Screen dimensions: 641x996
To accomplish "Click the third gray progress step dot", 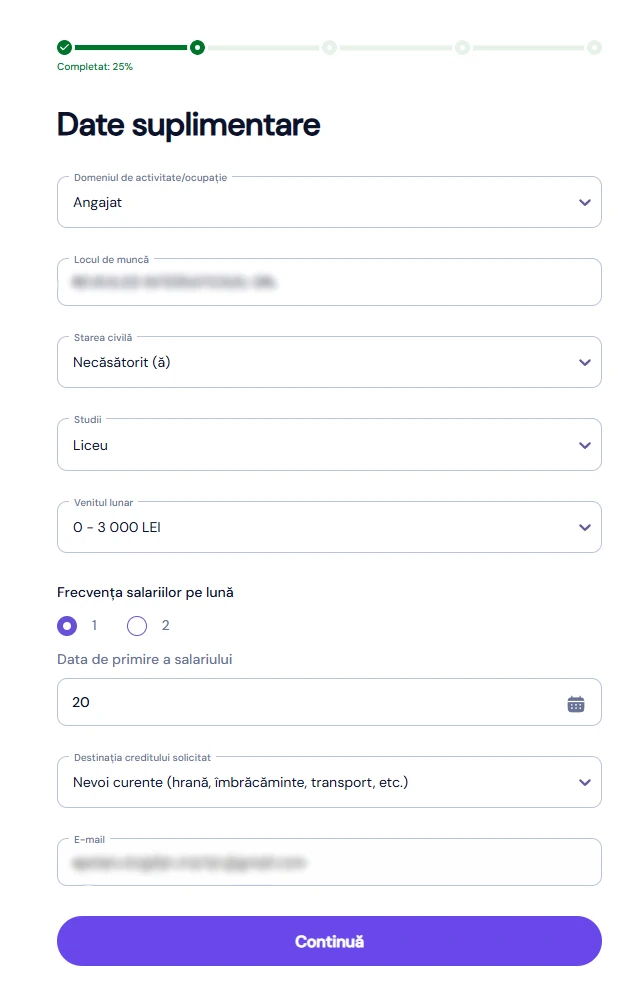I will 330,46.
